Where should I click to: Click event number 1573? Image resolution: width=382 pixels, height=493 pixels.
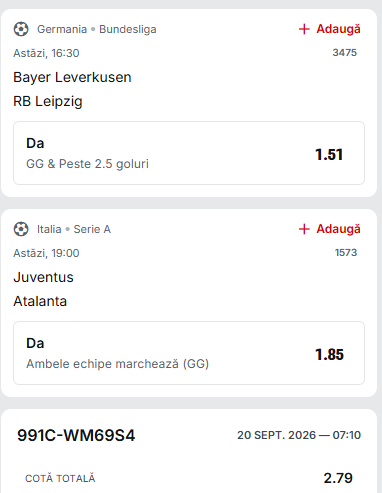click(x=346, y=253)
